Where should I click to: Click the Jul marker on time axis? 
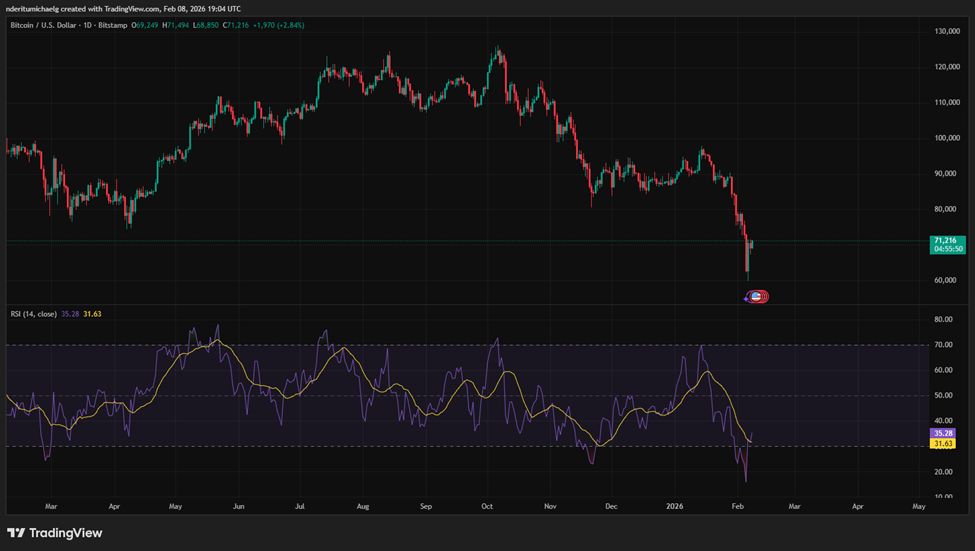[x=299, y=507]
